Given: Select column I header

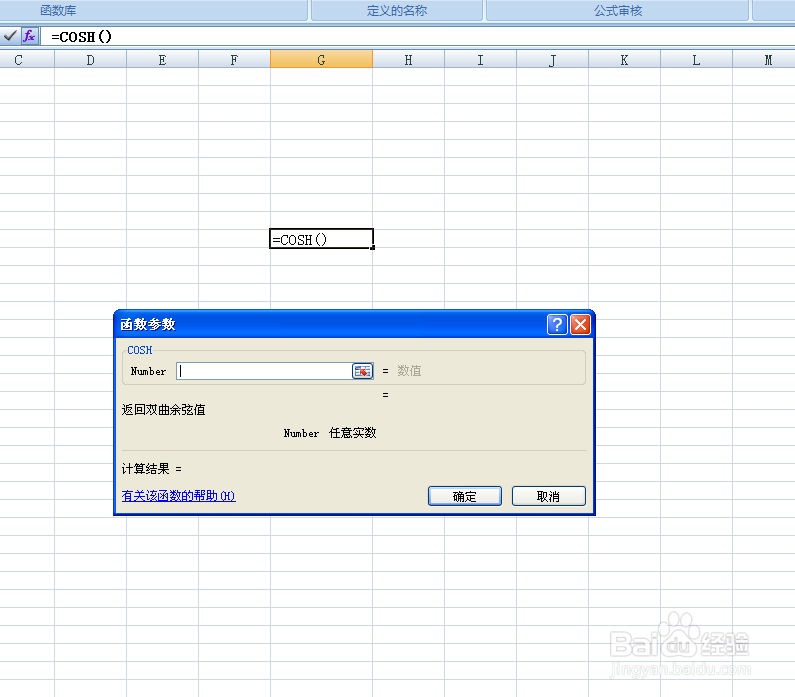Looking at the screenshot, I should coord(481,59).
